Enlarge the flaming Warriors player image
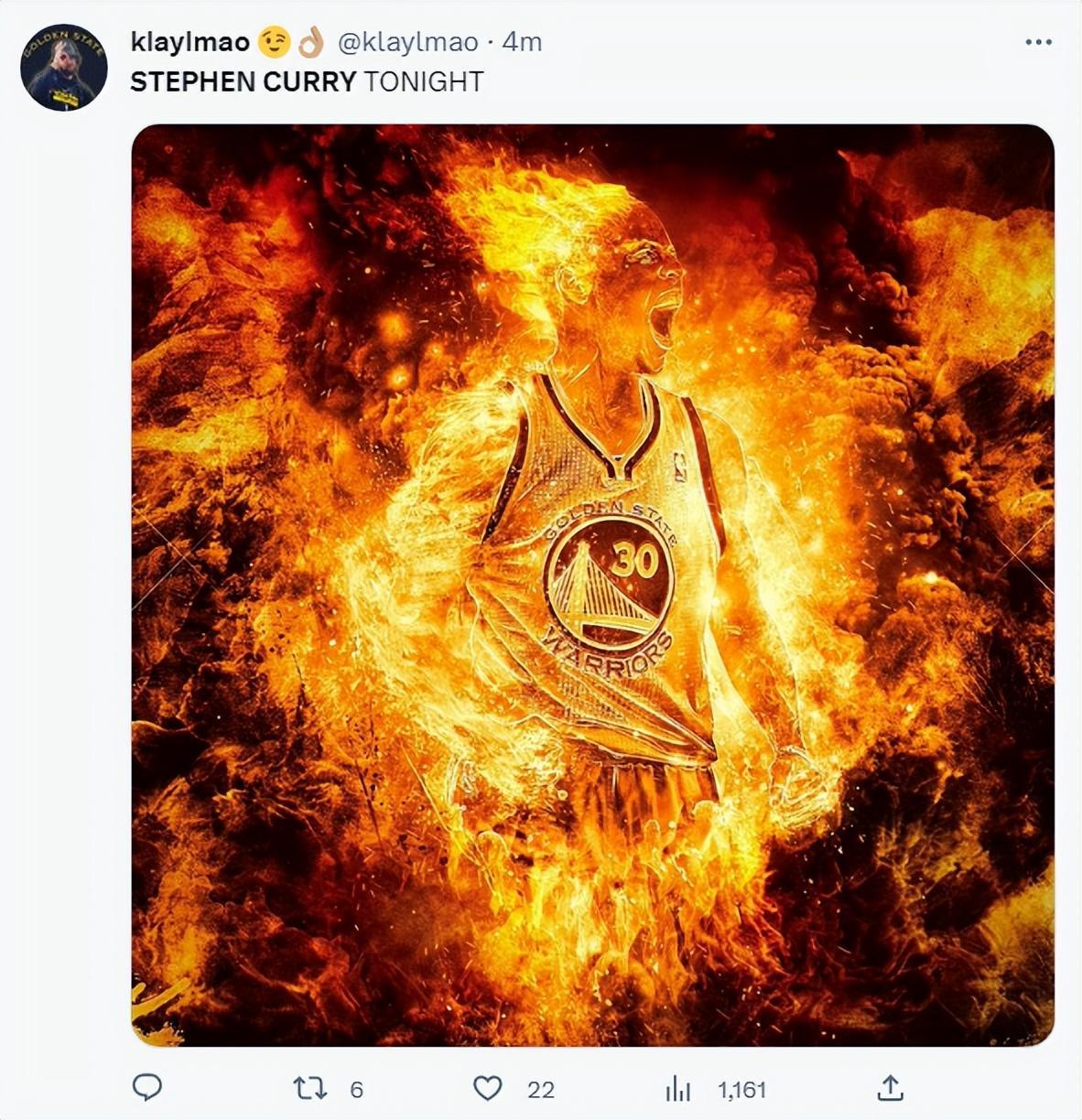Screen dimensions: 1082x1120 click(593, 586)
